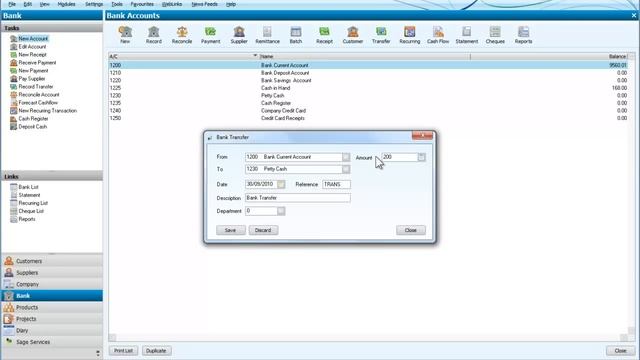Image resolution: width=640 pixels, height=360 pixels.
Task: Select Pay Supplier task
Action: (32, 78)
